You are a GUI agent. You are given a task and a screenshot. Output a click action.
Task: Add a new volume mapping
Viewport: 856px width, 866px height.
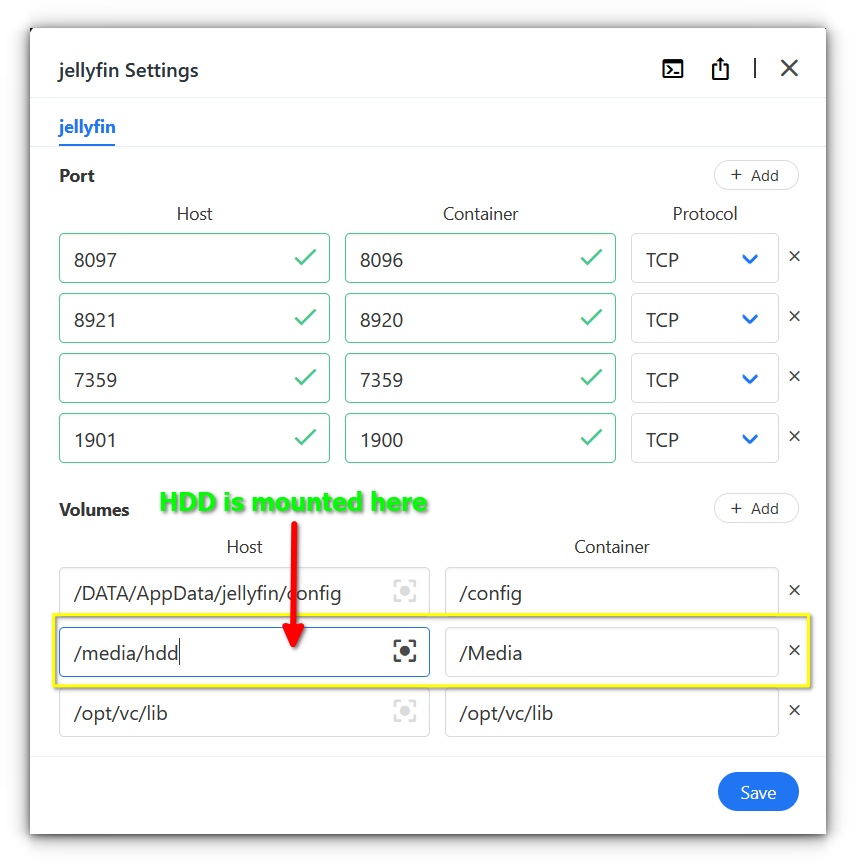[x=756, y=508]
